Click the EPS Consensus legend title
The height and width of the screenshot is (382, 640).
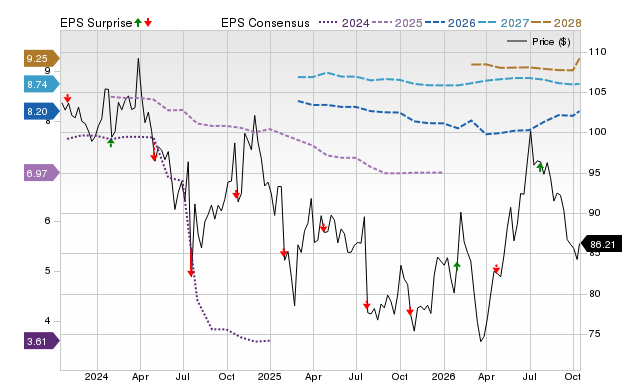click(x=265, y=23)
